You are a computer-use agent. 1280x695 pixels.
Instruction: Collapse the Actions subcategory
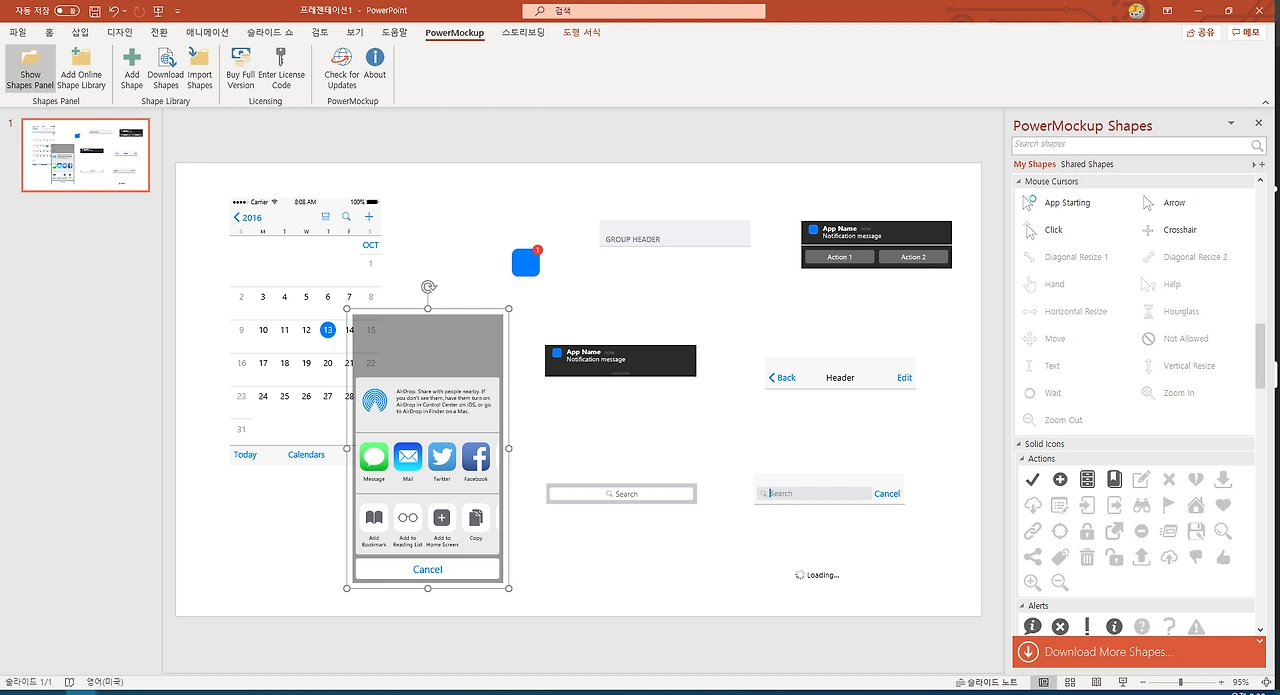point(1021,459)
